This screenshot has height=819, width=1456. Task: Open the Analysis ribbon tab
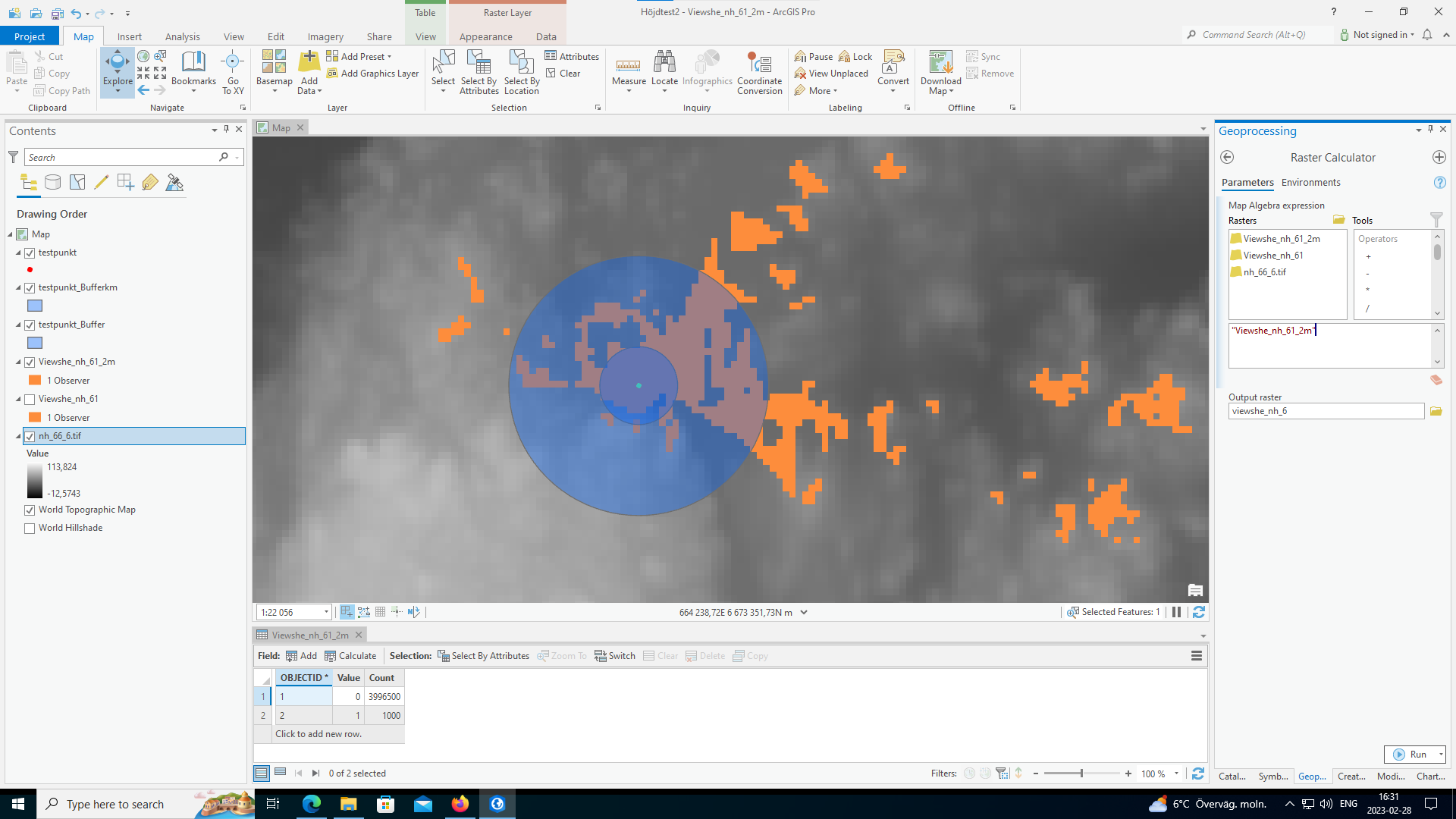(x=182, y=36)
